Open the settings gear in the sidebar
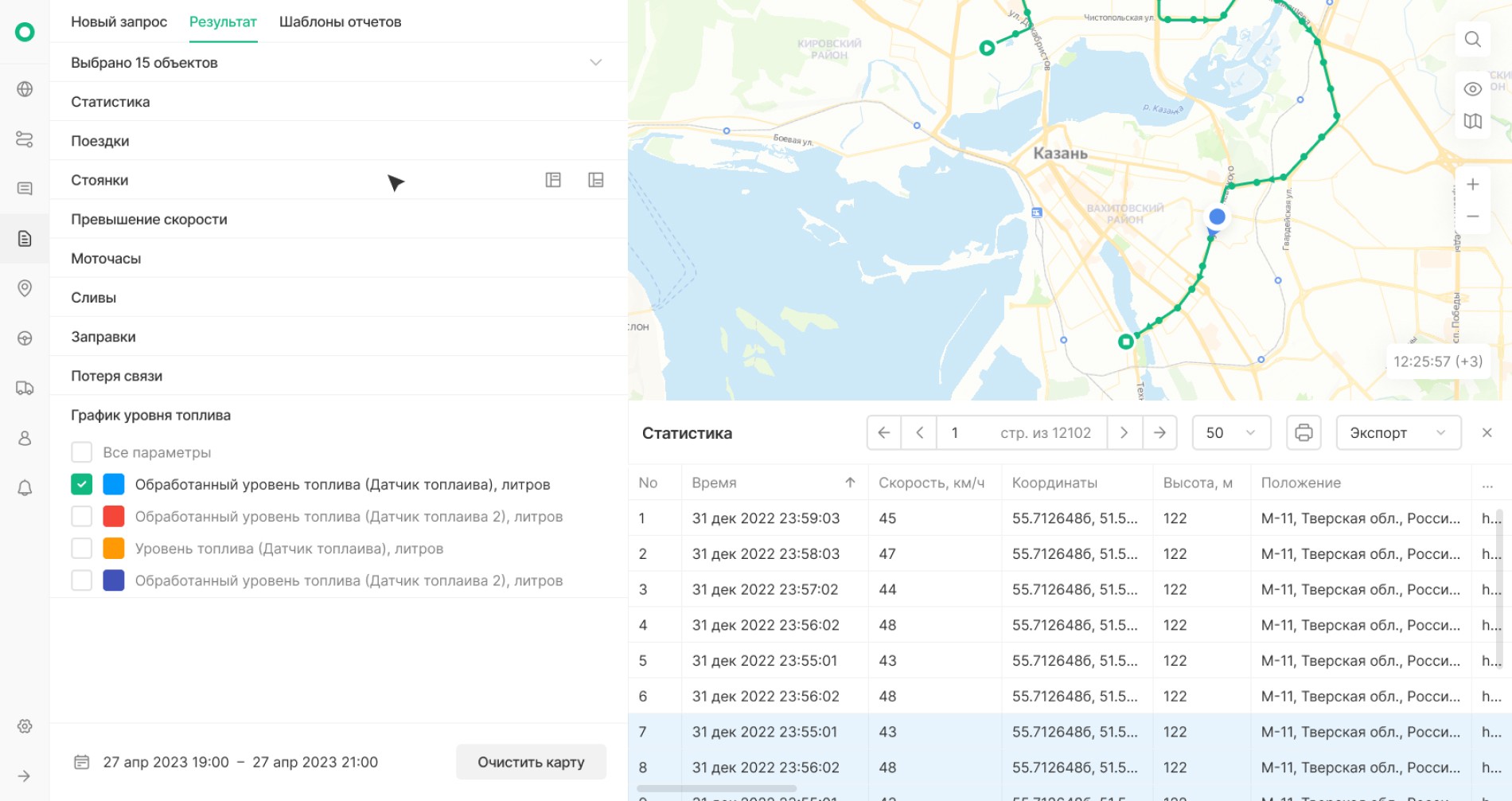The height and width of the screenshot is (801, 1512). pyautogui.click(x=25, y=726)
